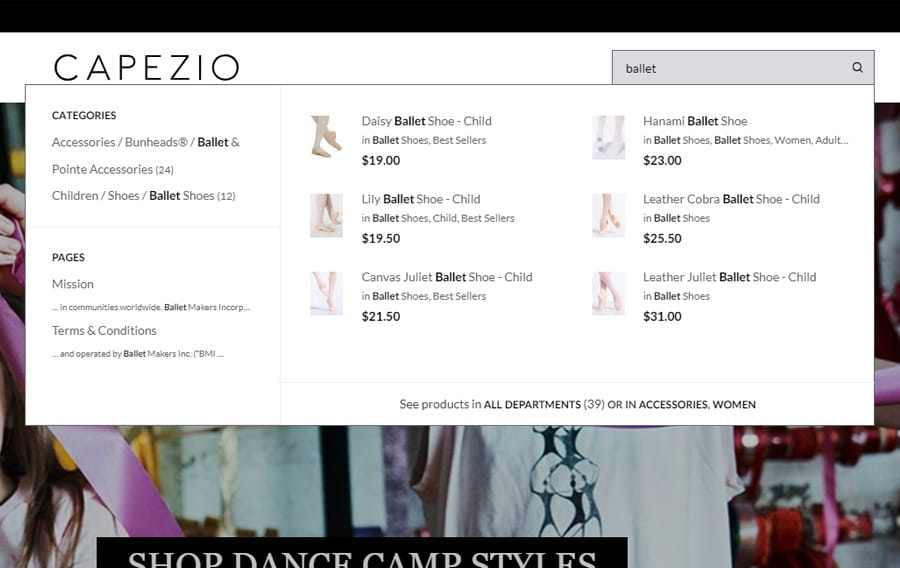Open Children / Shoes / Ballet Shoes category

[x=143, y=196]
